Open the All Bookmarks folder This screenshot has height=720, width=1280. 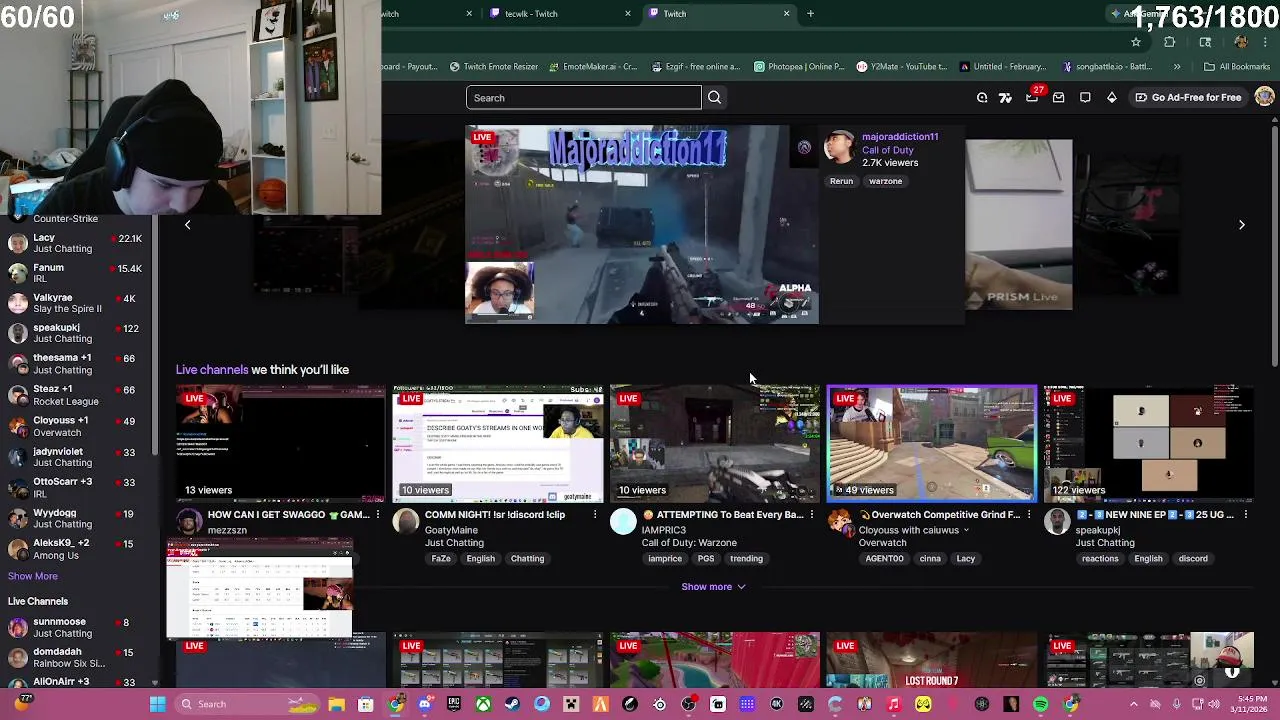[x=1237, y=67]
